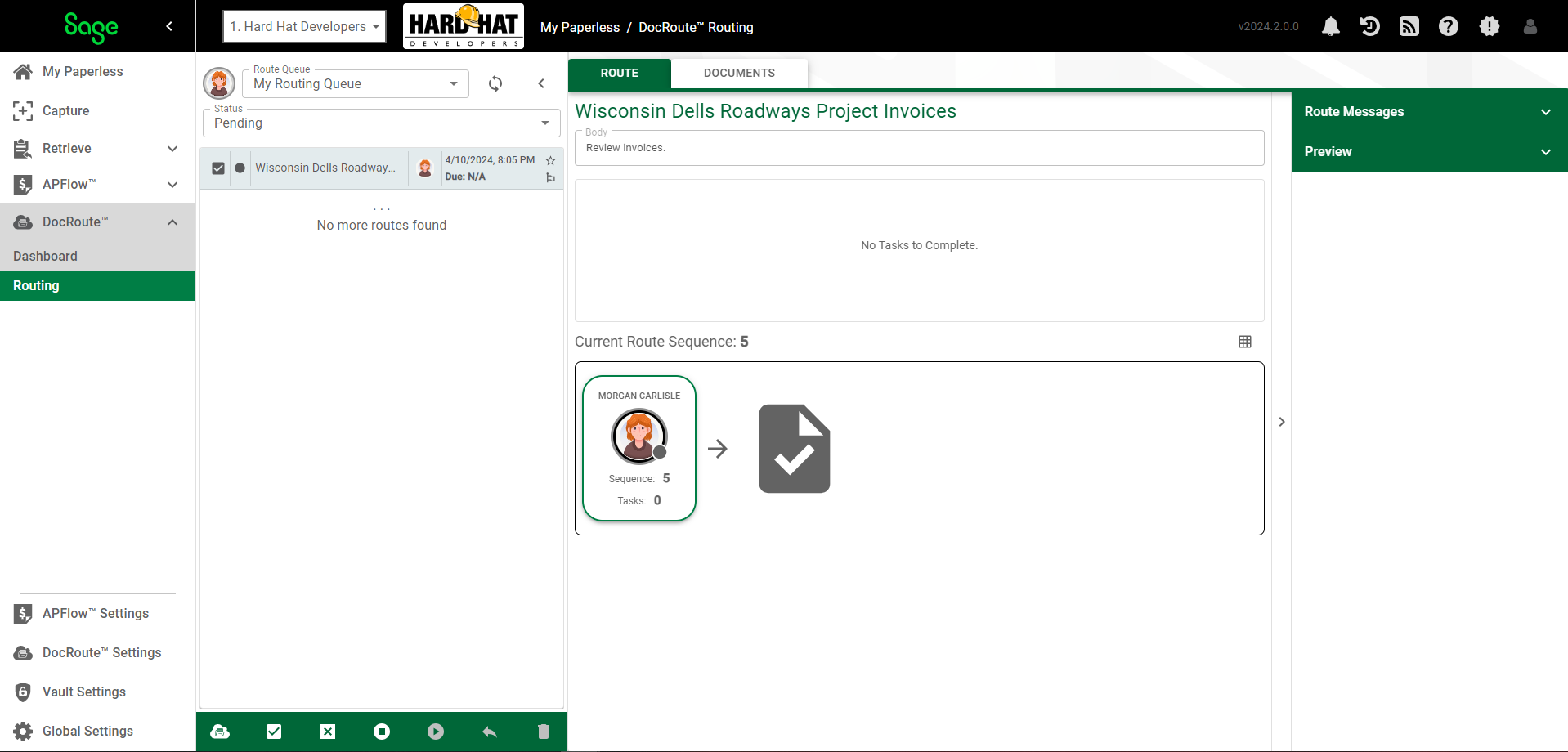The image size is (1568, 752).
Task: Switch to the DOCUMENTS tab
Action: pyautogui.click(x=739, y=73)
